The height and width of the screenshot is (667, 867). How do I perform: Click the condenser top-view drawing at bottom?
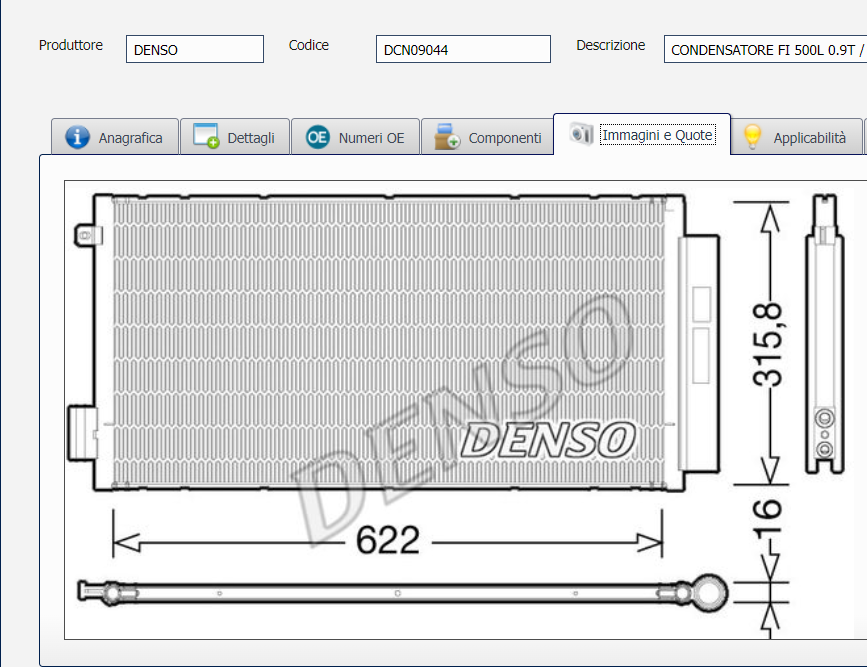point(403,592)
